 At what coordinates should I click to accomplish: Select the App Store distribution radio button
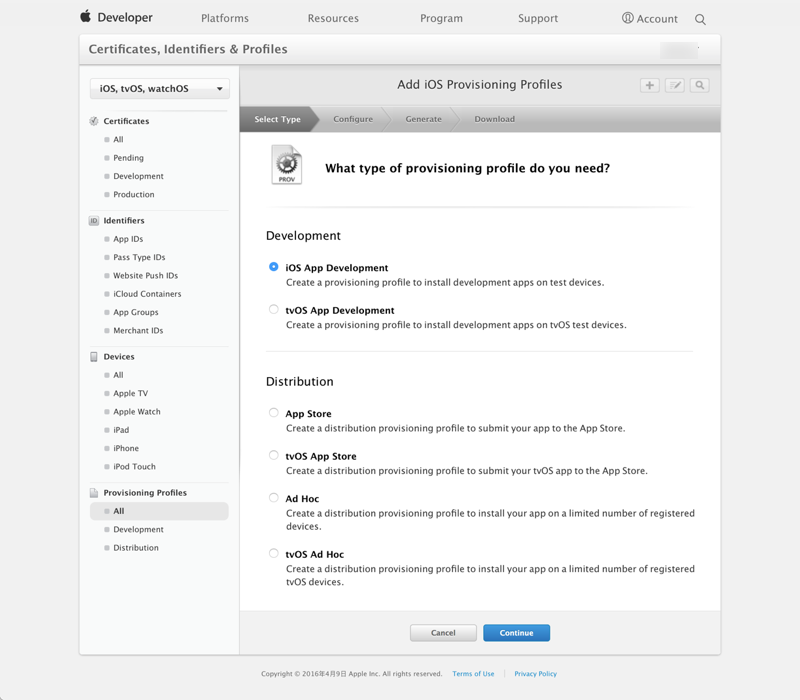[274, 413]
